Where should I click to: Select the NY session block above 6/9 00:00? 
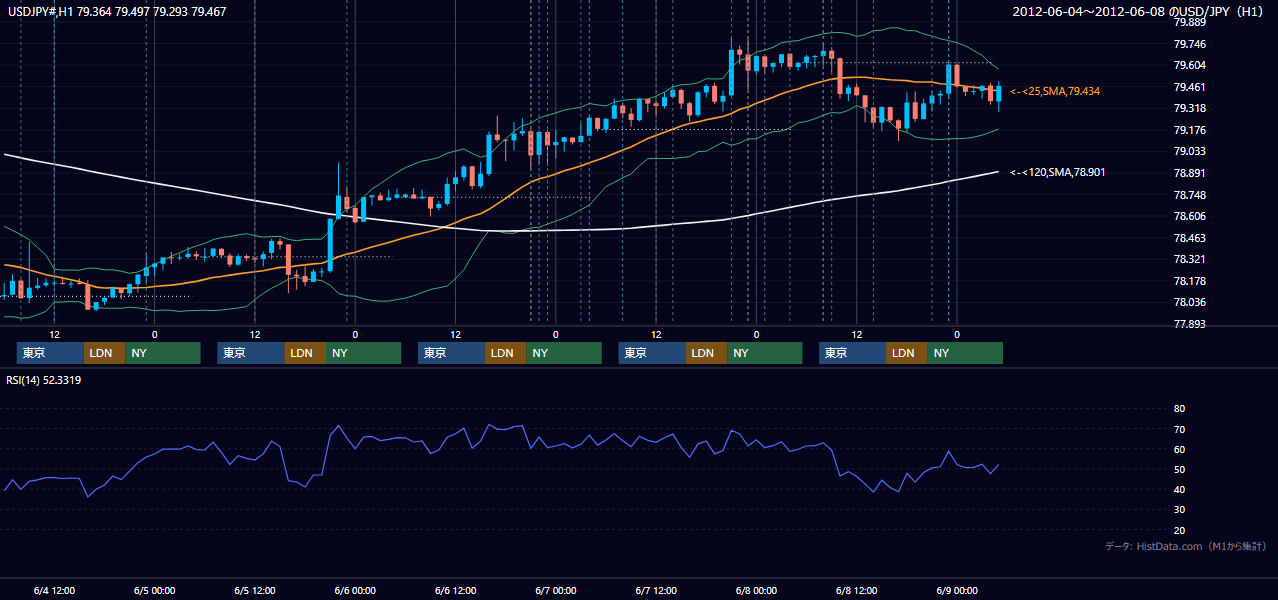point(965,353)
